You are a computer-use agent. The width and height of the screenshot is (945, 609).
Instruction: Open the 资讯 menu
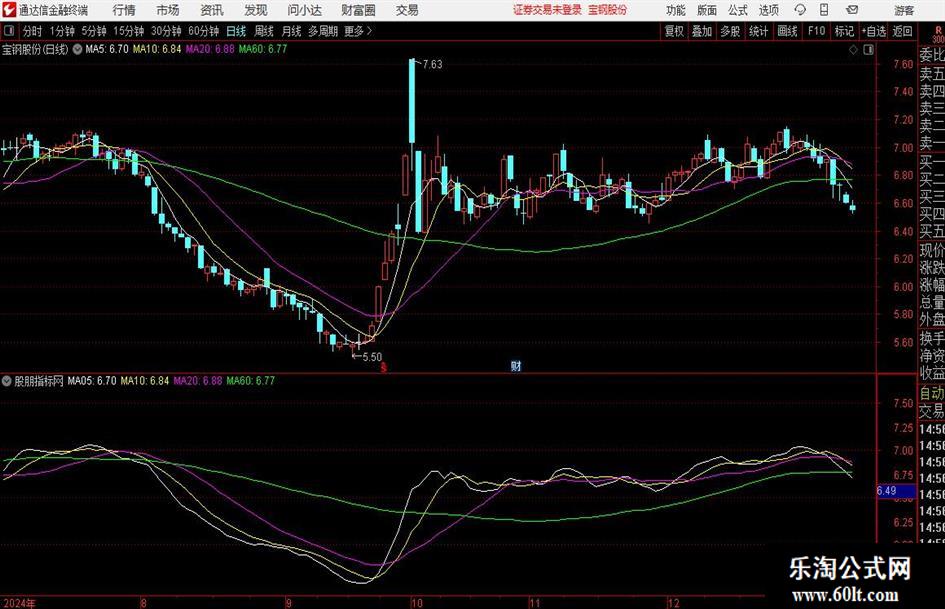pyautogui.click(x=212, y=10)
